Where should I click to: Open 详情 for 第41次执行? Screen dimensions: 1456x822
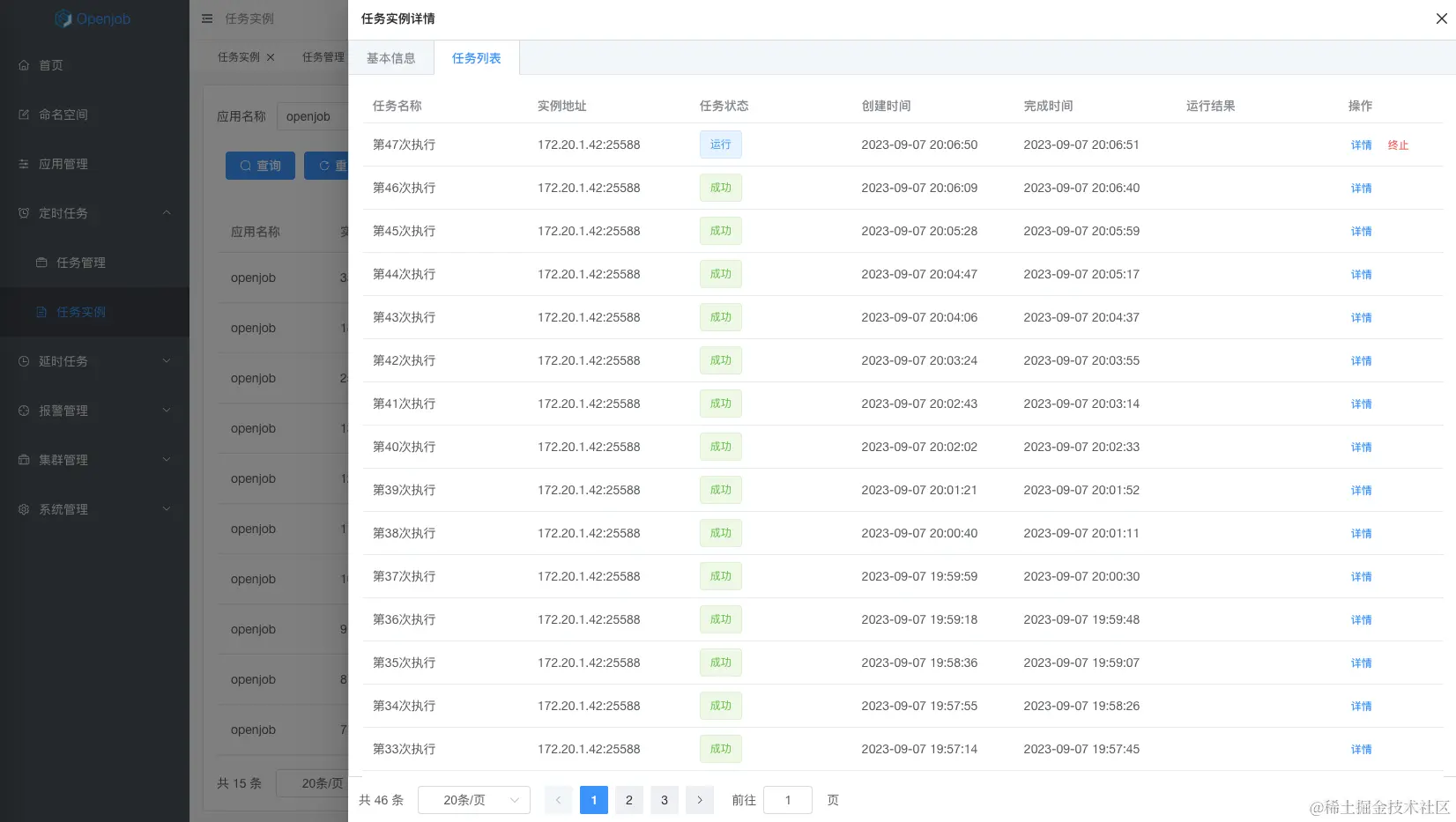pos(1362,404)
